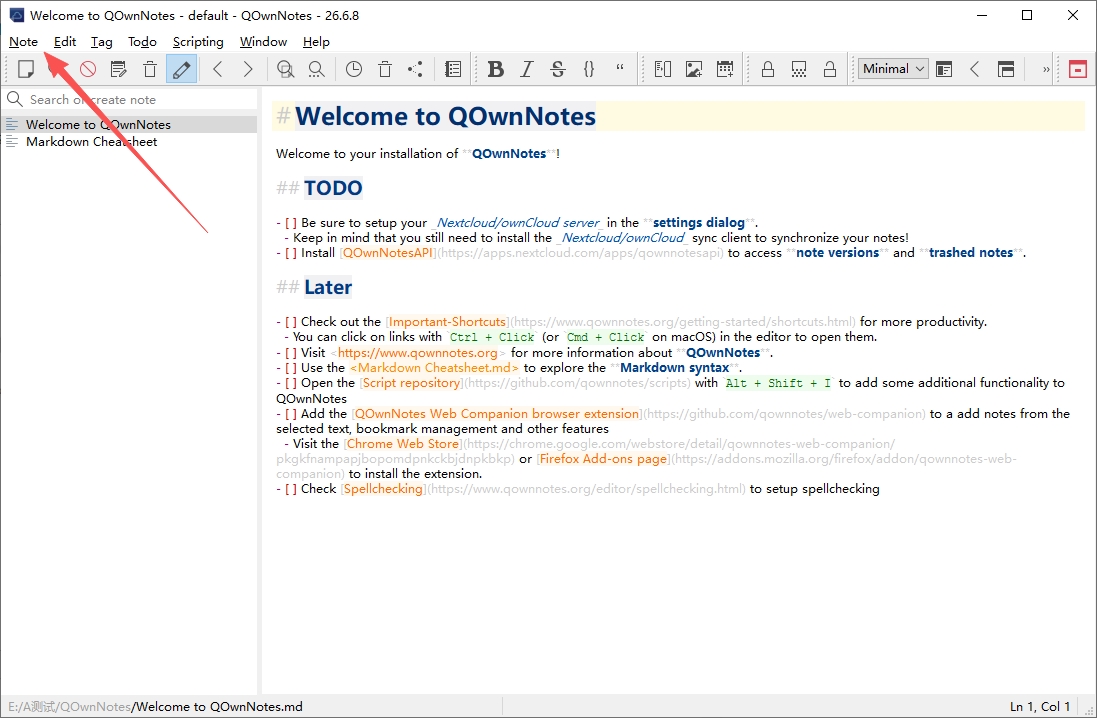Insert code block with curly braces icon

click(x=589, y=69)
